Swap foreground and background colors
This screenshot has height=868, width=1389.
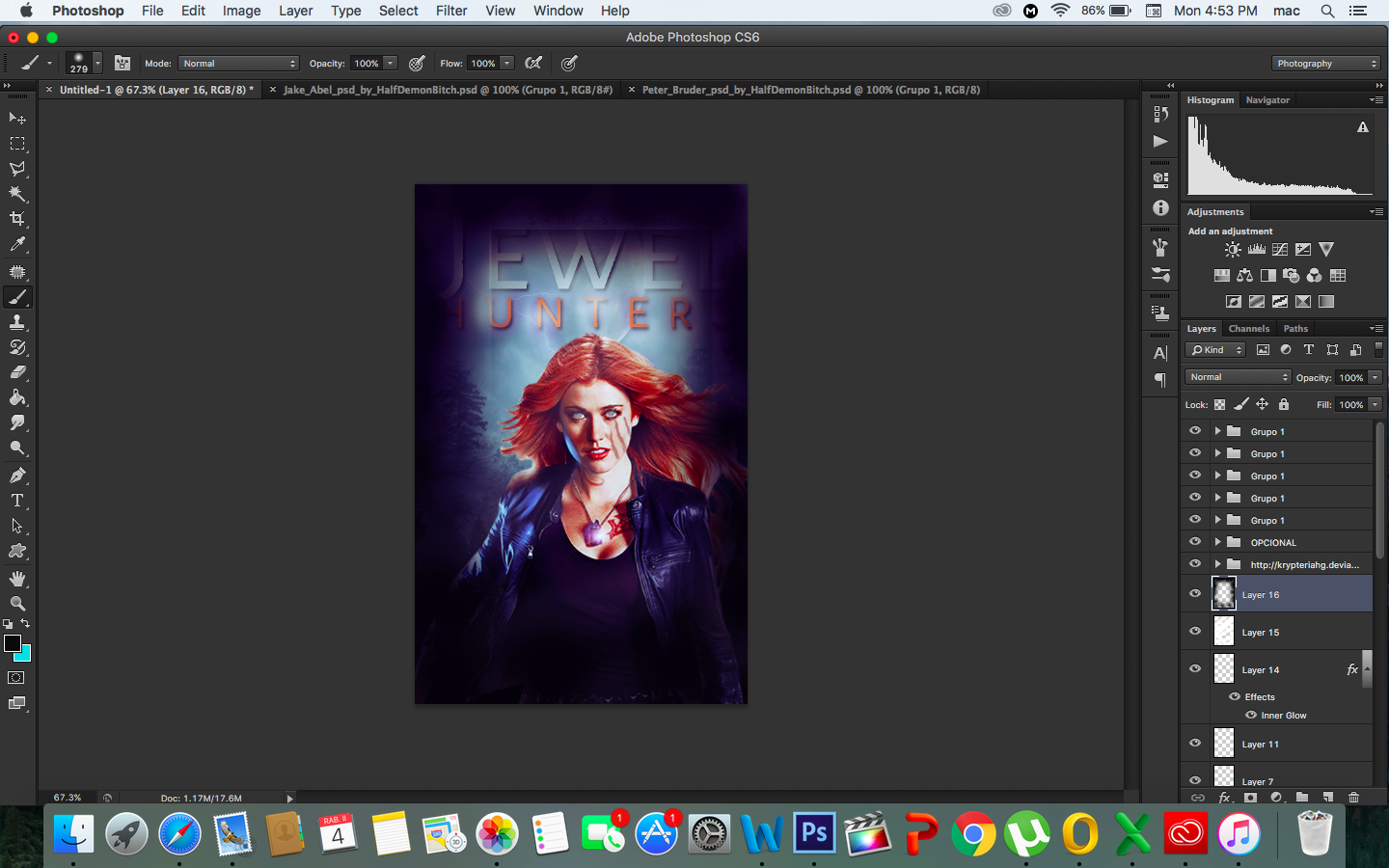pyautogui.click(x=25, y=624)
